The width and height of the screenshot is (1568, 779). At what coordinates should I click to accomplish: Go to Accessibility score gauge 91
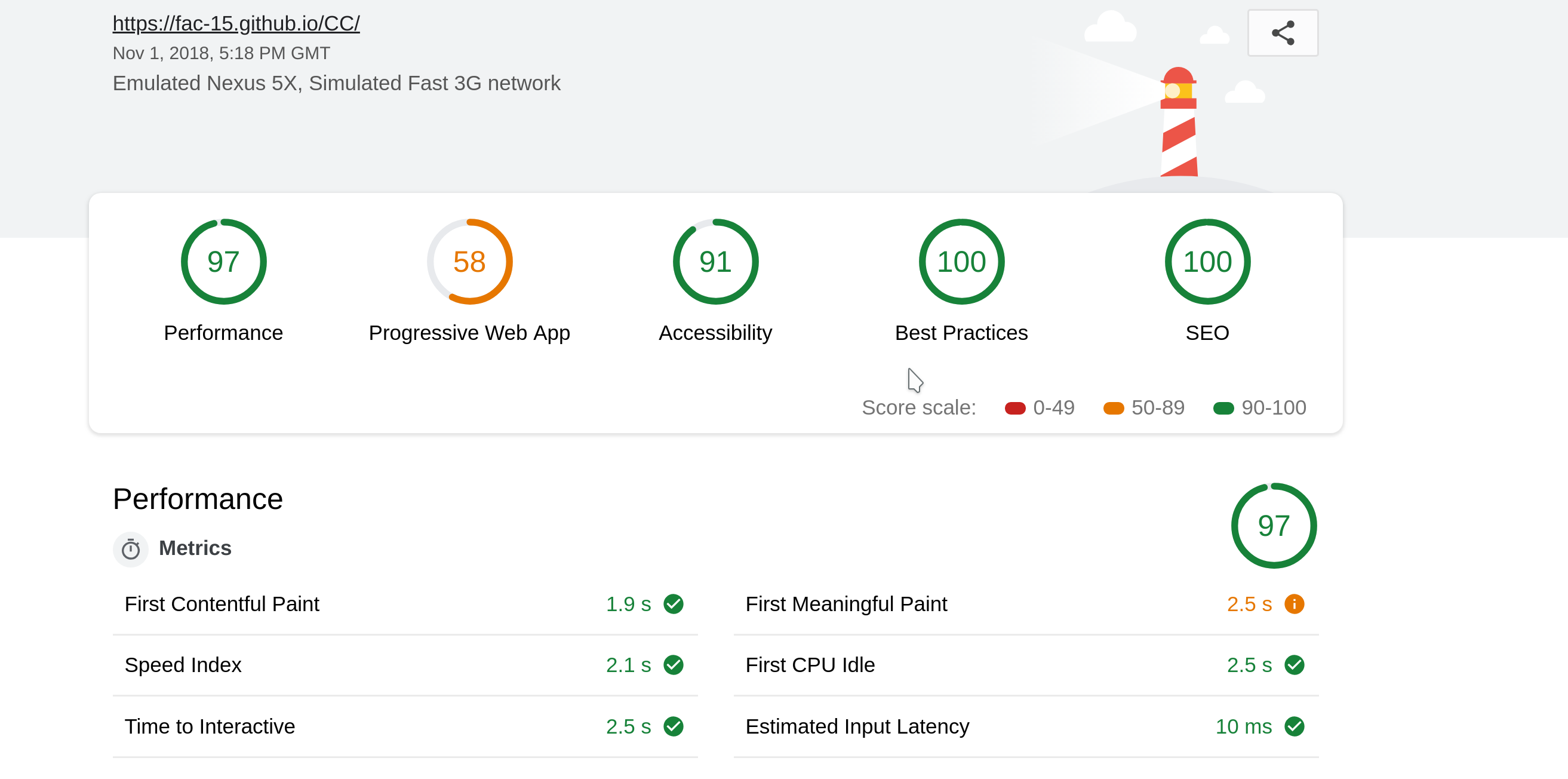tap(715, 262)
